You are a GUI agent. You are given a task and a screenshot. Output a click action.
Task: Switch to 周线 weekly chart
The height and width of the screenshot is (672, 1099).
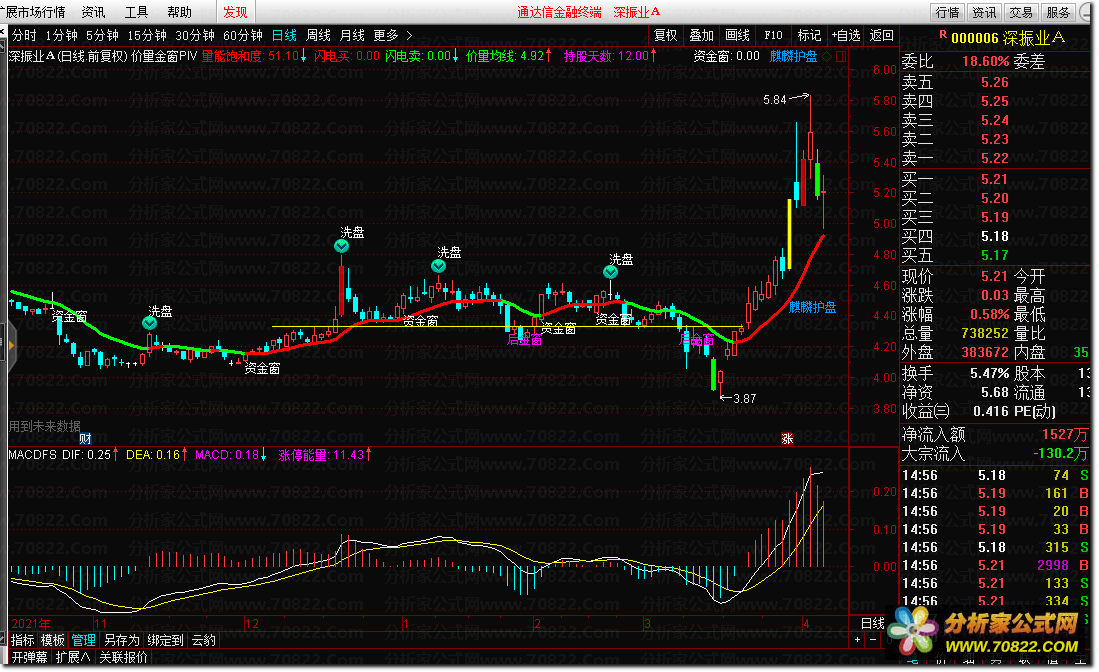[x=318, y=35]
